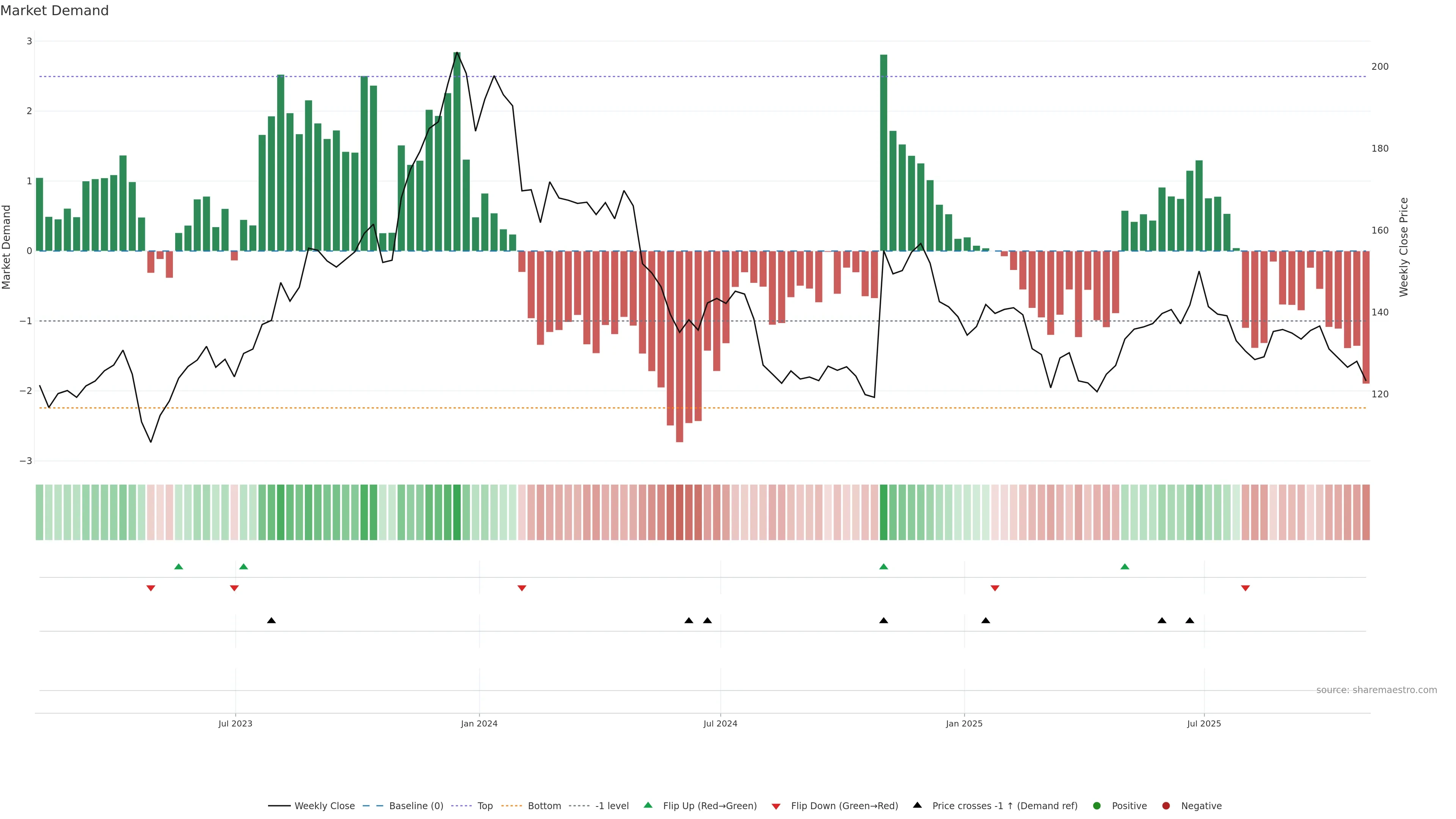Click darkest green heat-strip cell near late 2024
This screenshot has height=819, width=1456.
click(883, 512)
